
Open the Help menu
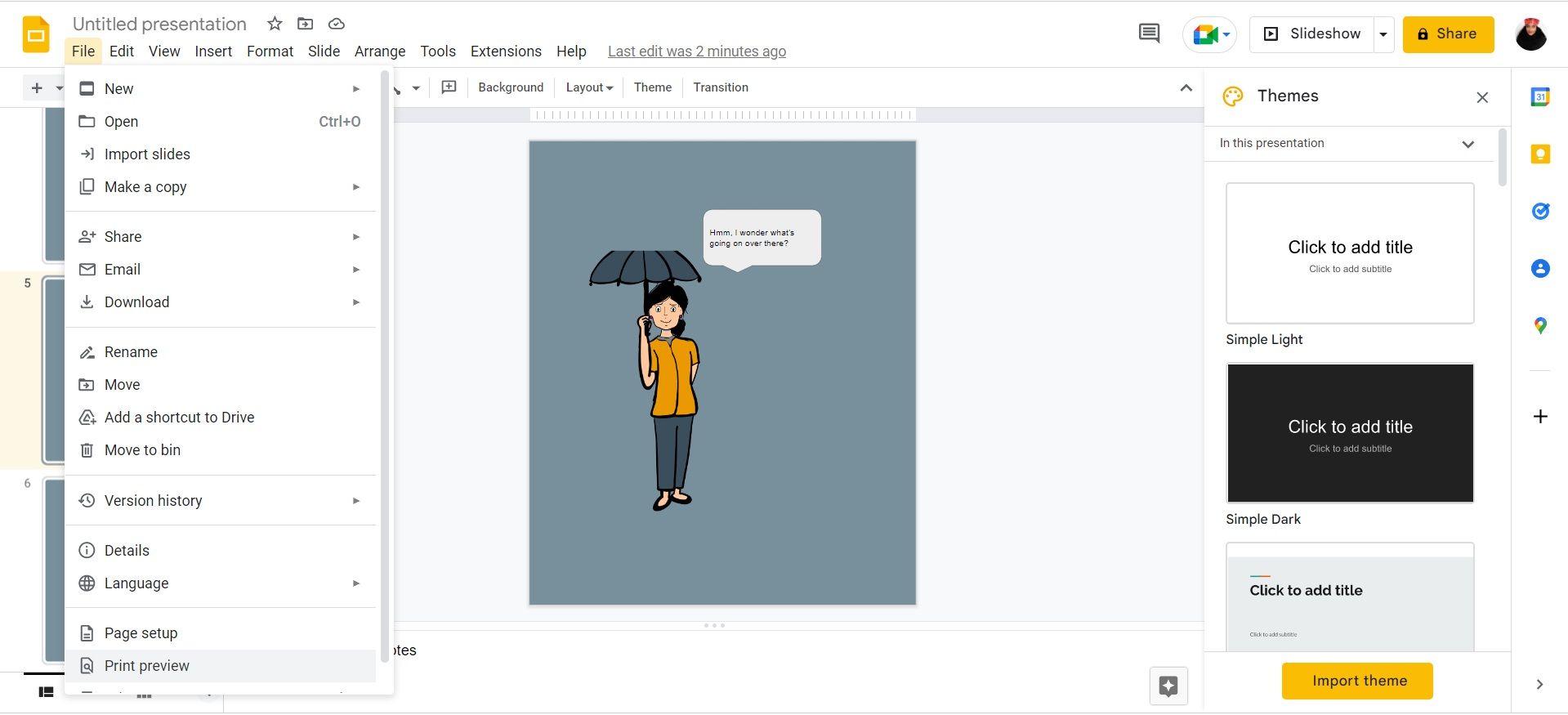(x=571, y=51)
